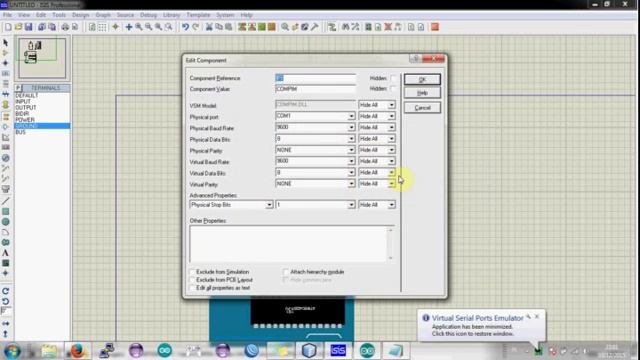Click the Search and Tag binoculars icon
Screen dimensions: 640x360
[x=346, y=27]
